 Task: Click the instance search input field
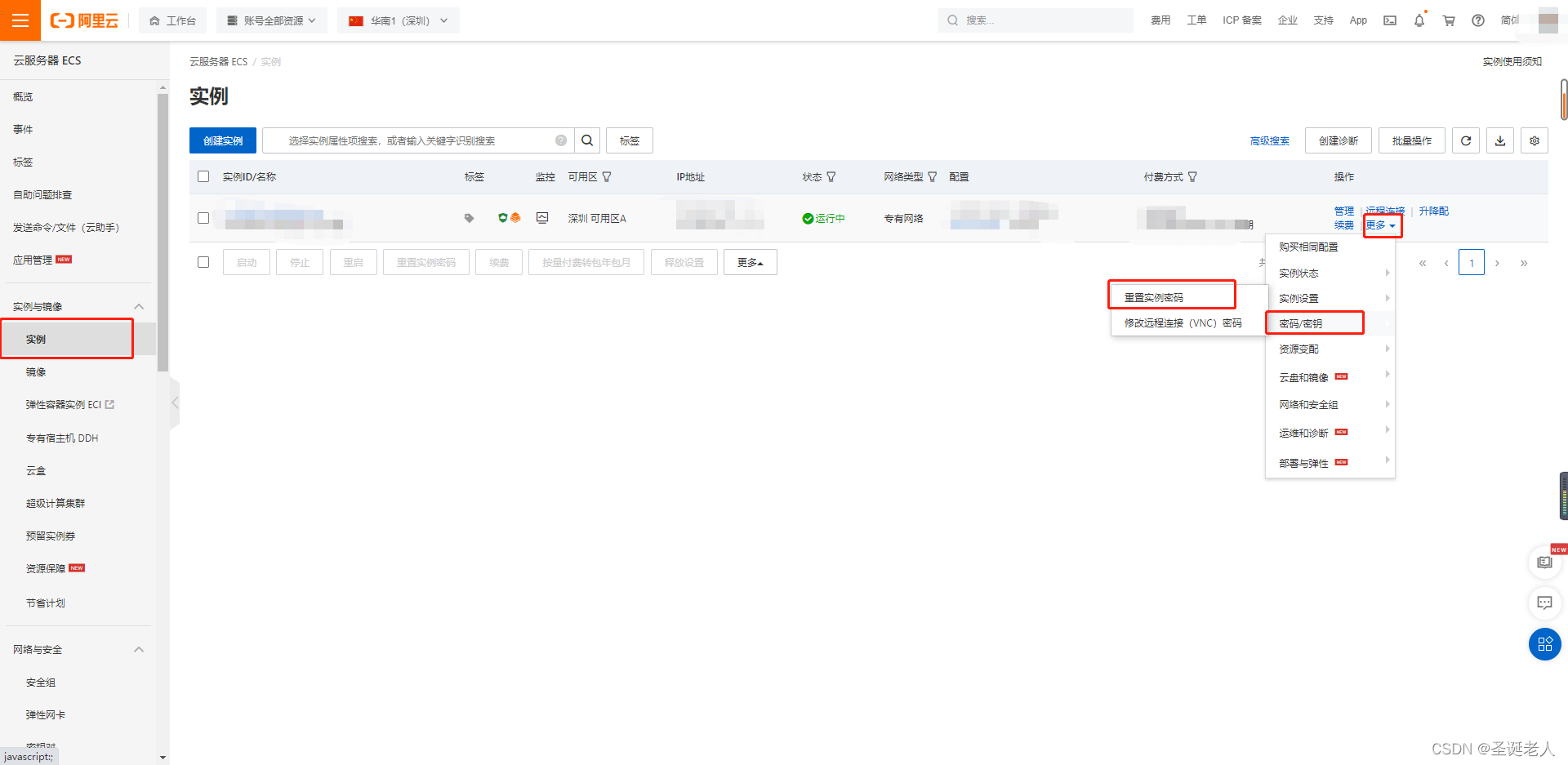(x=418, y=140)
